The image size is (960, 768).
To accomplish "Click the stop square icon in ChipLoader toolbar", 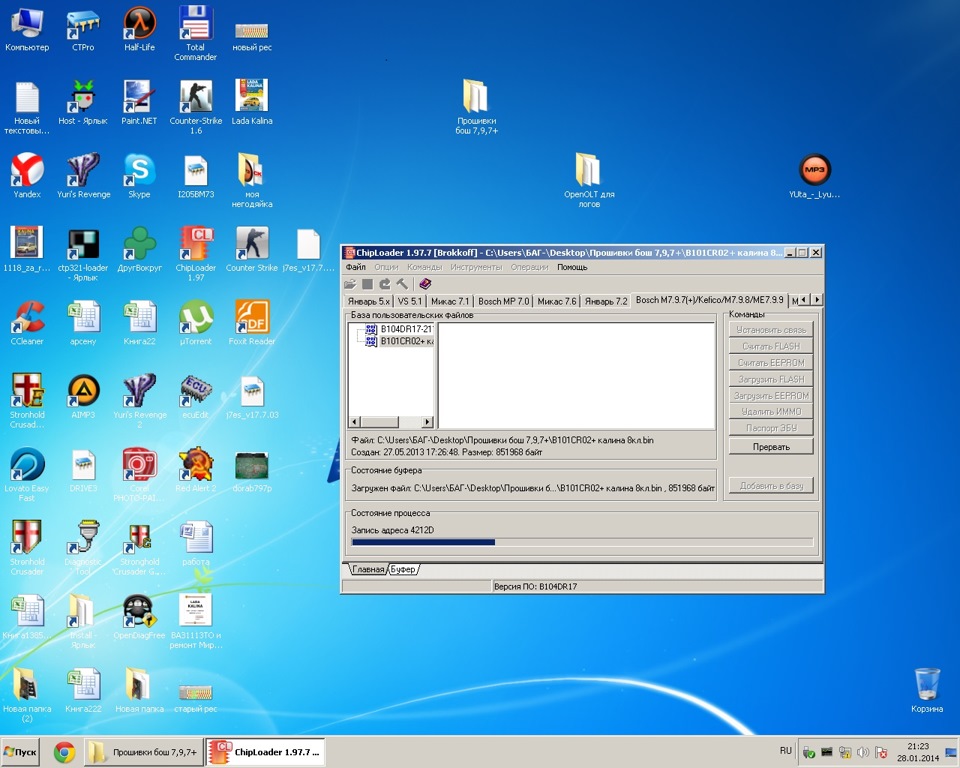I will tap(367, 284).
